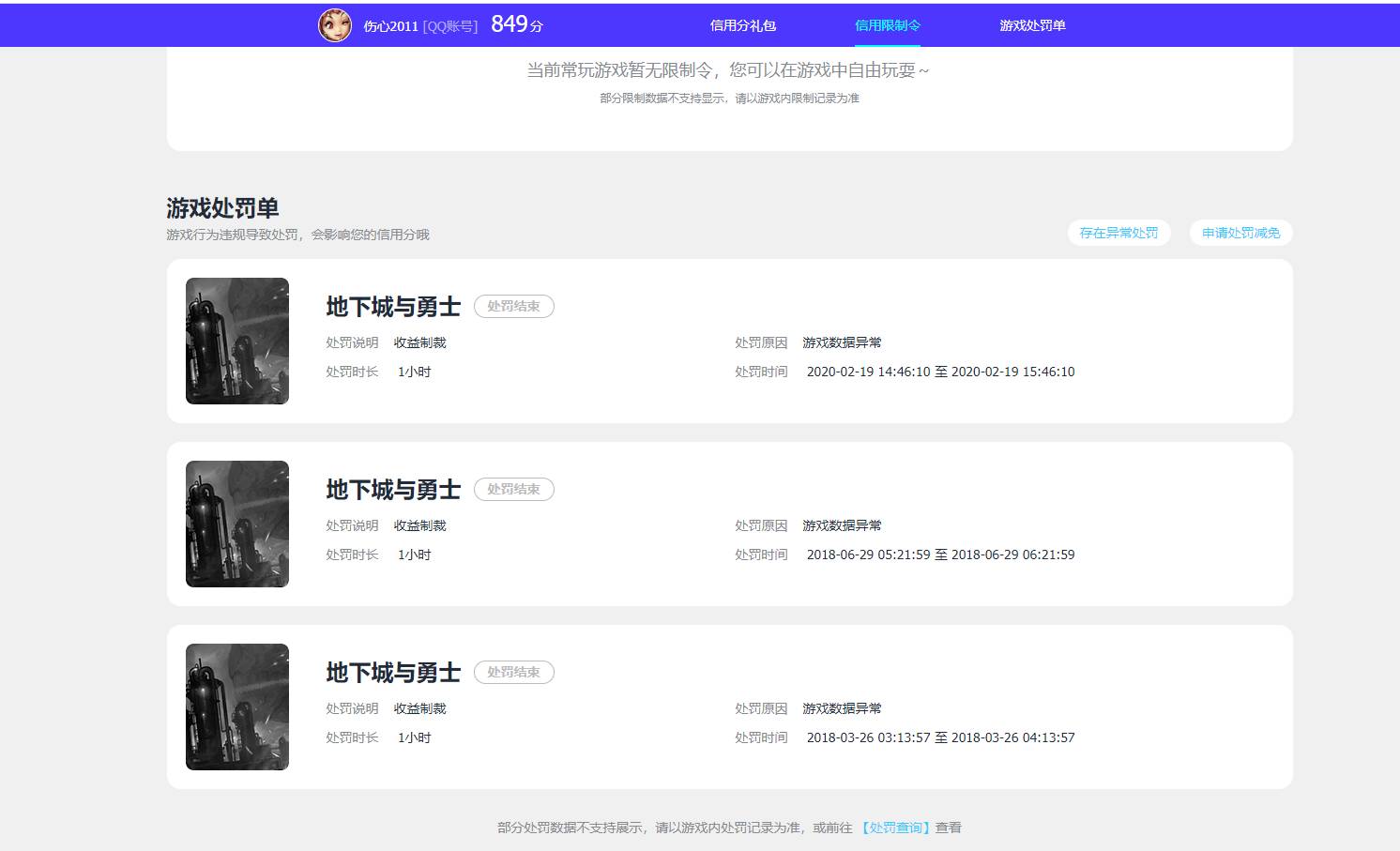Click game thumbnail for 2020-02-19 penalty
Viewport: 1400px width, 851px height.
click(237, 341)
